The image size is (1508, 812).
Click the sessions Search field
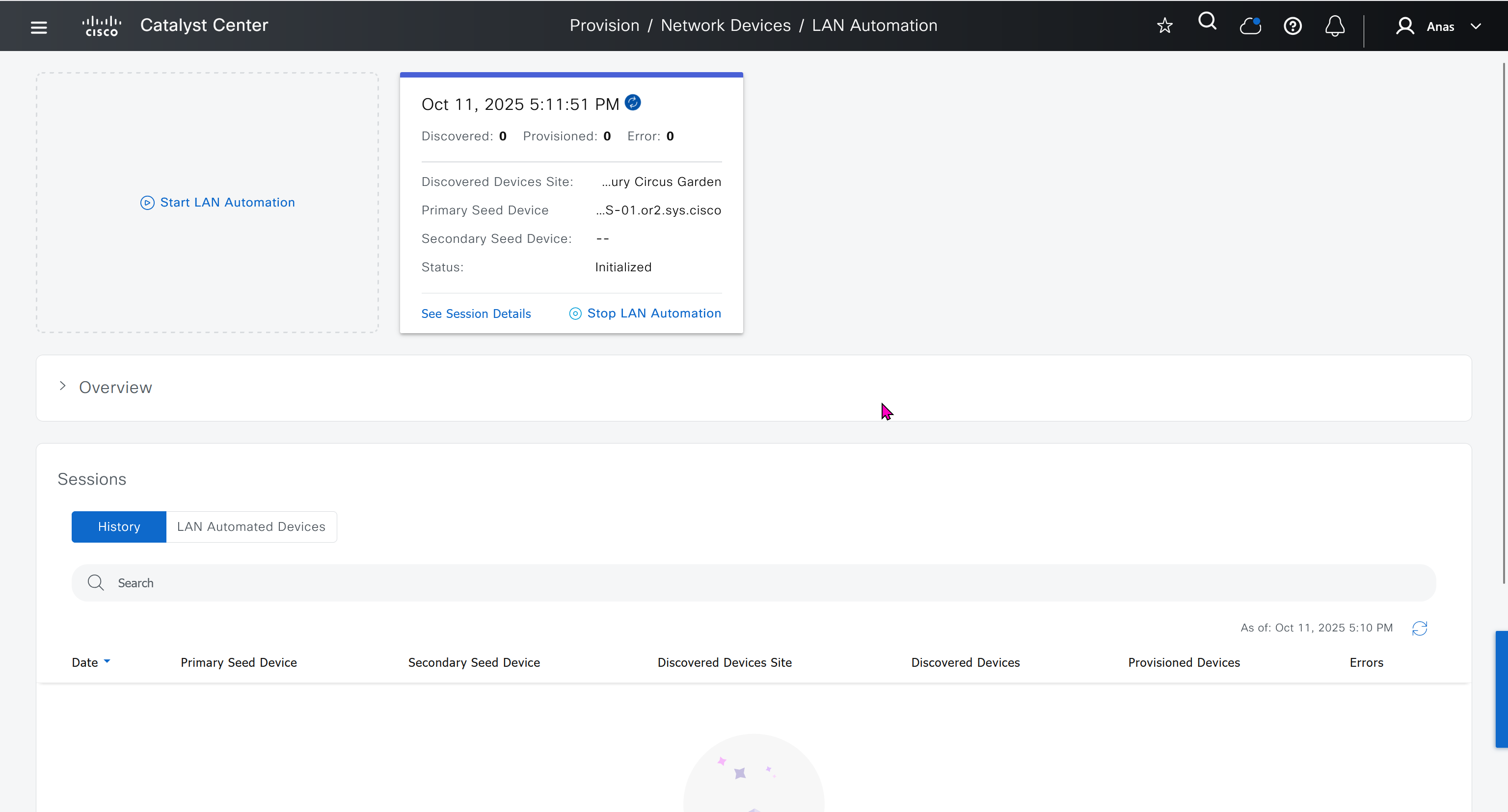(753, 583)
